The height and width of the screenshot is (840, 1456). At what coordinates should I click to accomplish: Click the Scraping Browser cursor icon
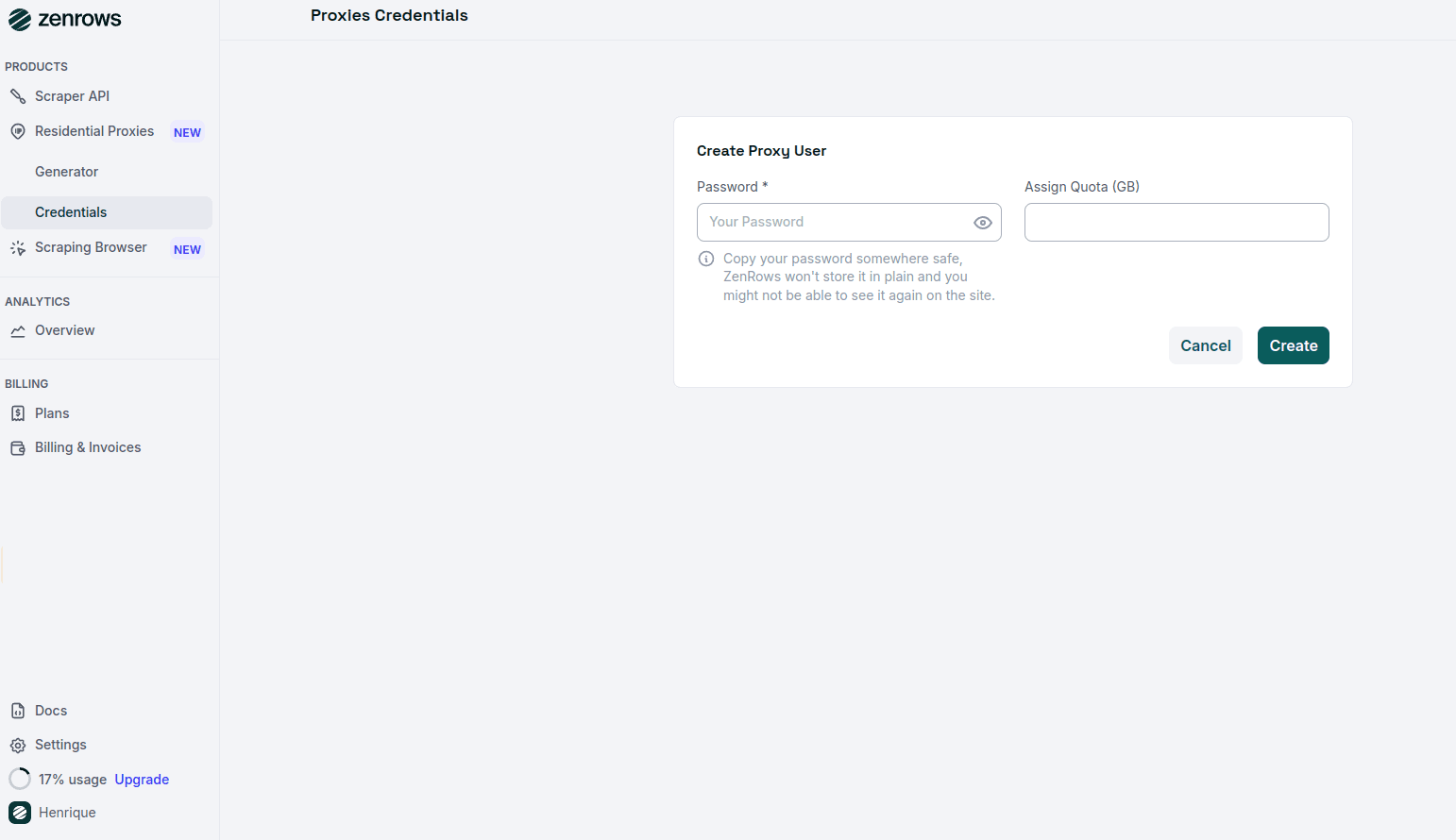coord(18,248)
